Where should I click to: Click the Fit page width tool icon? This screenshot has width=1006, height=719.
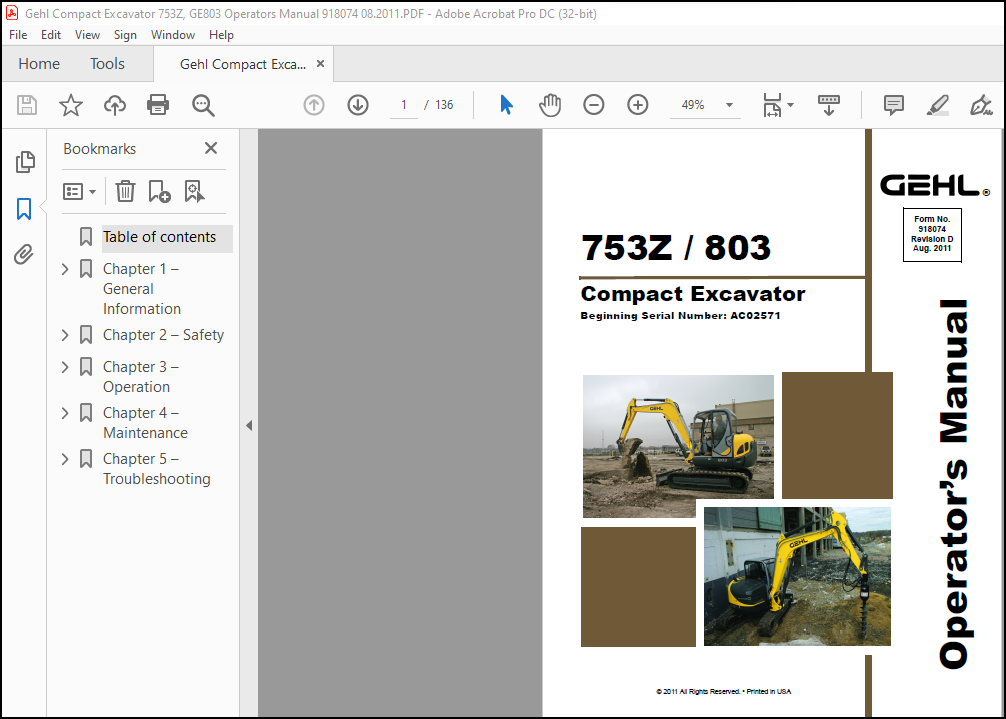point(772,105)
